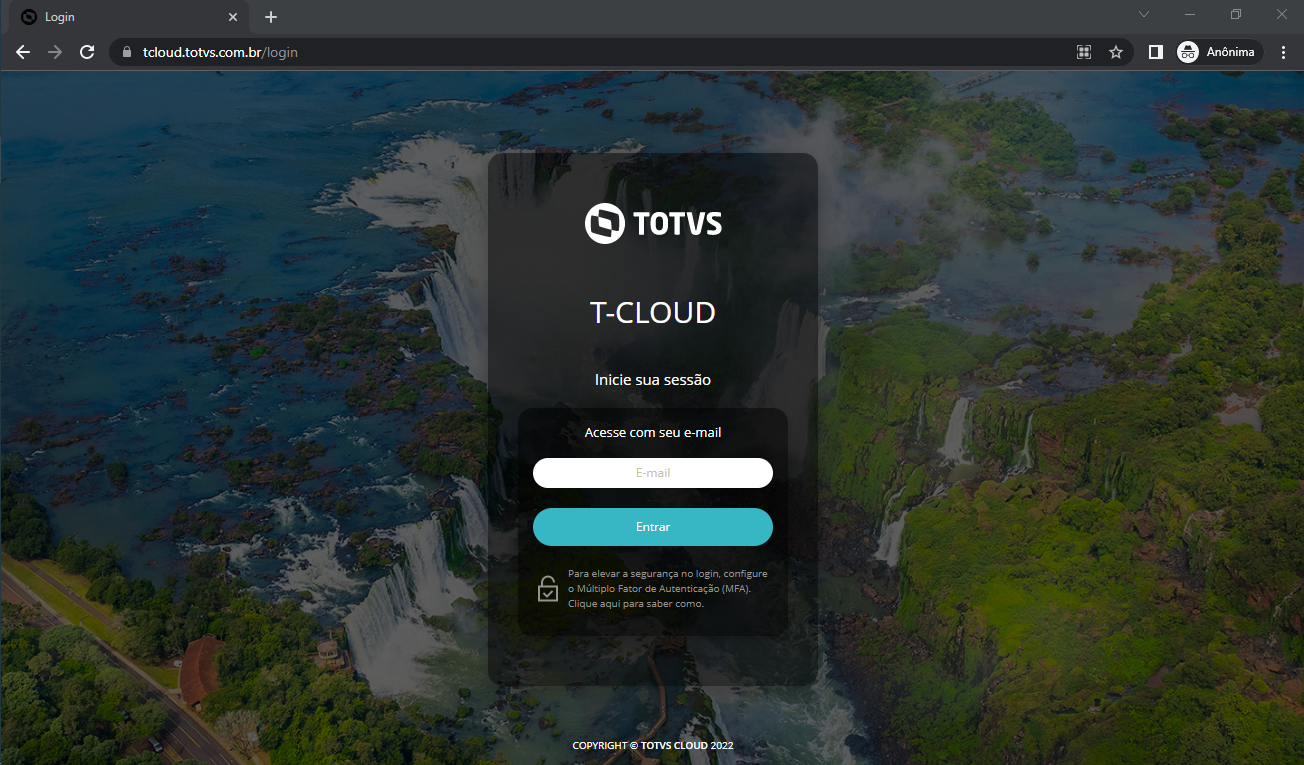
Task: Open the tab search dropdown chevron
Action: tap(1145, 14)
